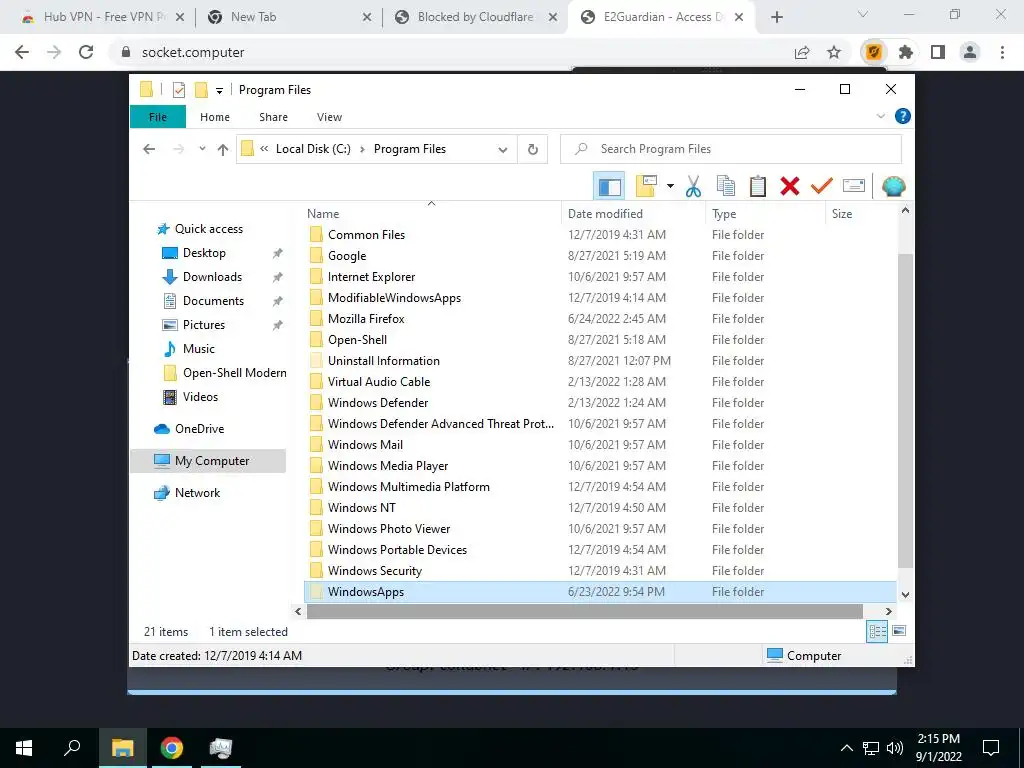Open a new Chrome tab with plus

coord(776,18)
